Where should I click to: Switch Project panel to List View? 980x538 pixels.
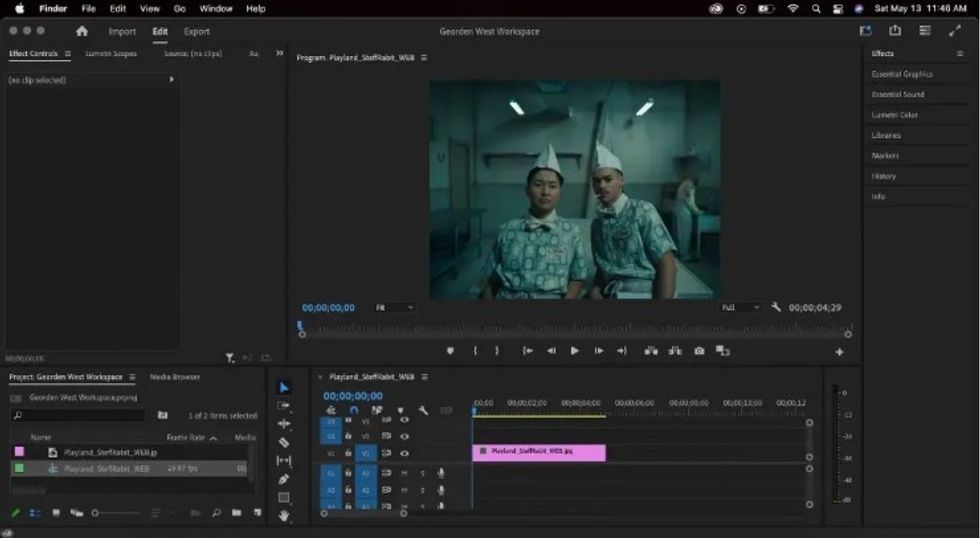point(35,513)
